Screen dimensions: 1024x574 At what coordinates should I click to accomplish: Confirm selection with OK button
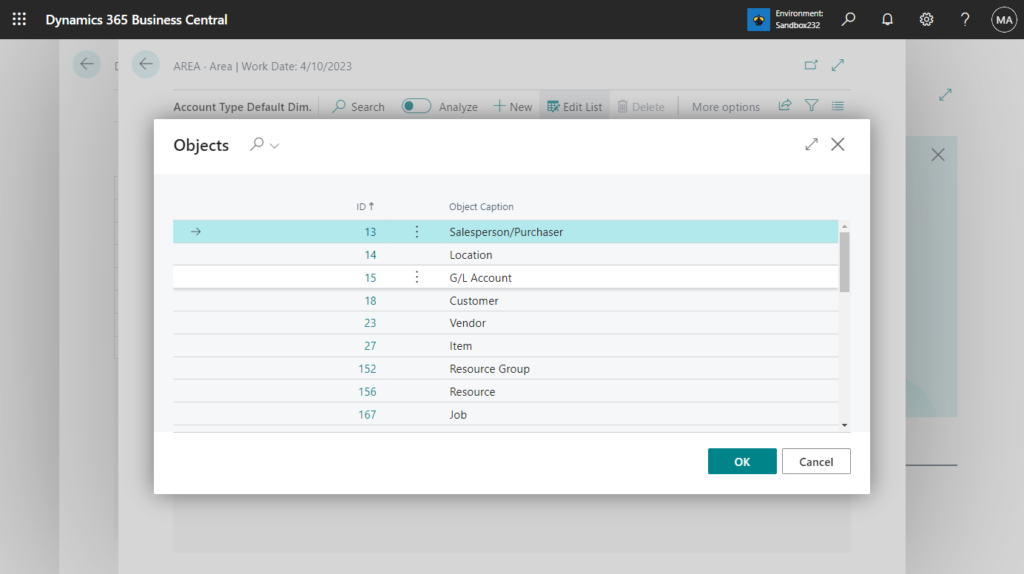[742, 461]
